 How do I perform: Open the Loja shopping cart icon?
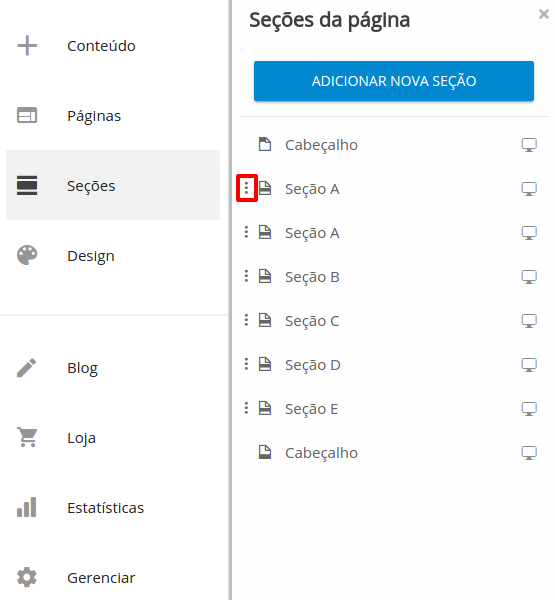27,437
